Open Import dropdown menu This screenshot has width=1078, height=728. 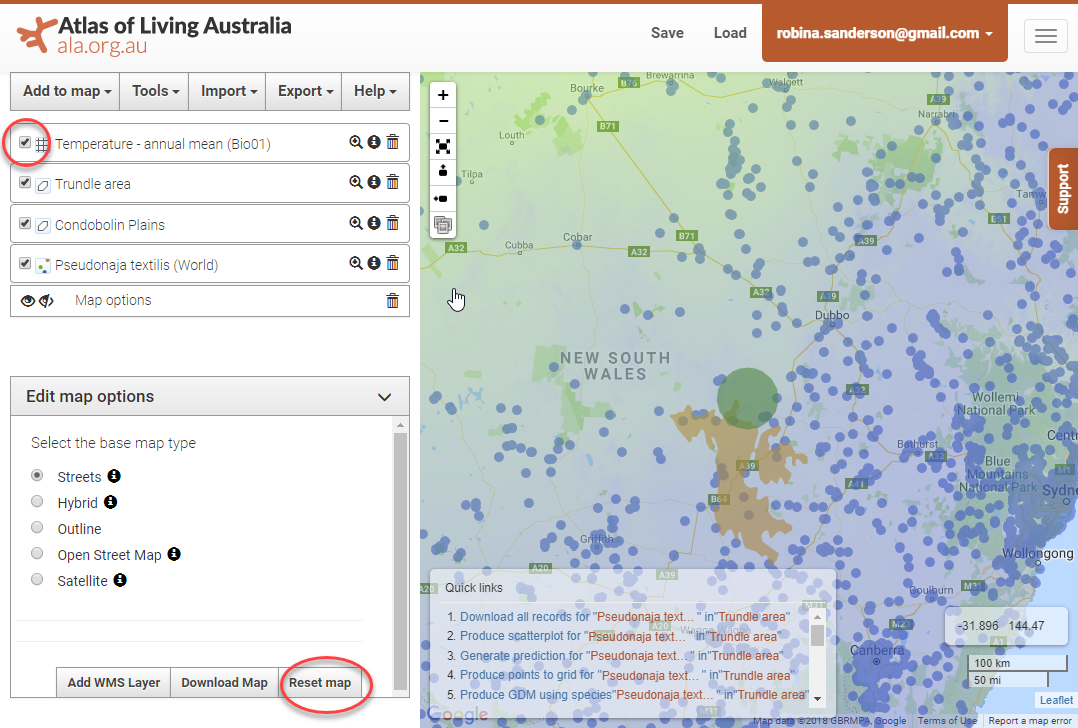pos(228,91)
